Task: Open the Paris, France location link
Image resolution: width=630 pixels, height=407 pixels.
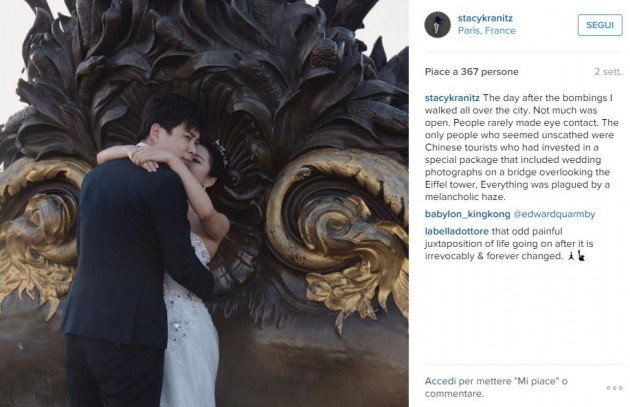Action: coord(487,31)
